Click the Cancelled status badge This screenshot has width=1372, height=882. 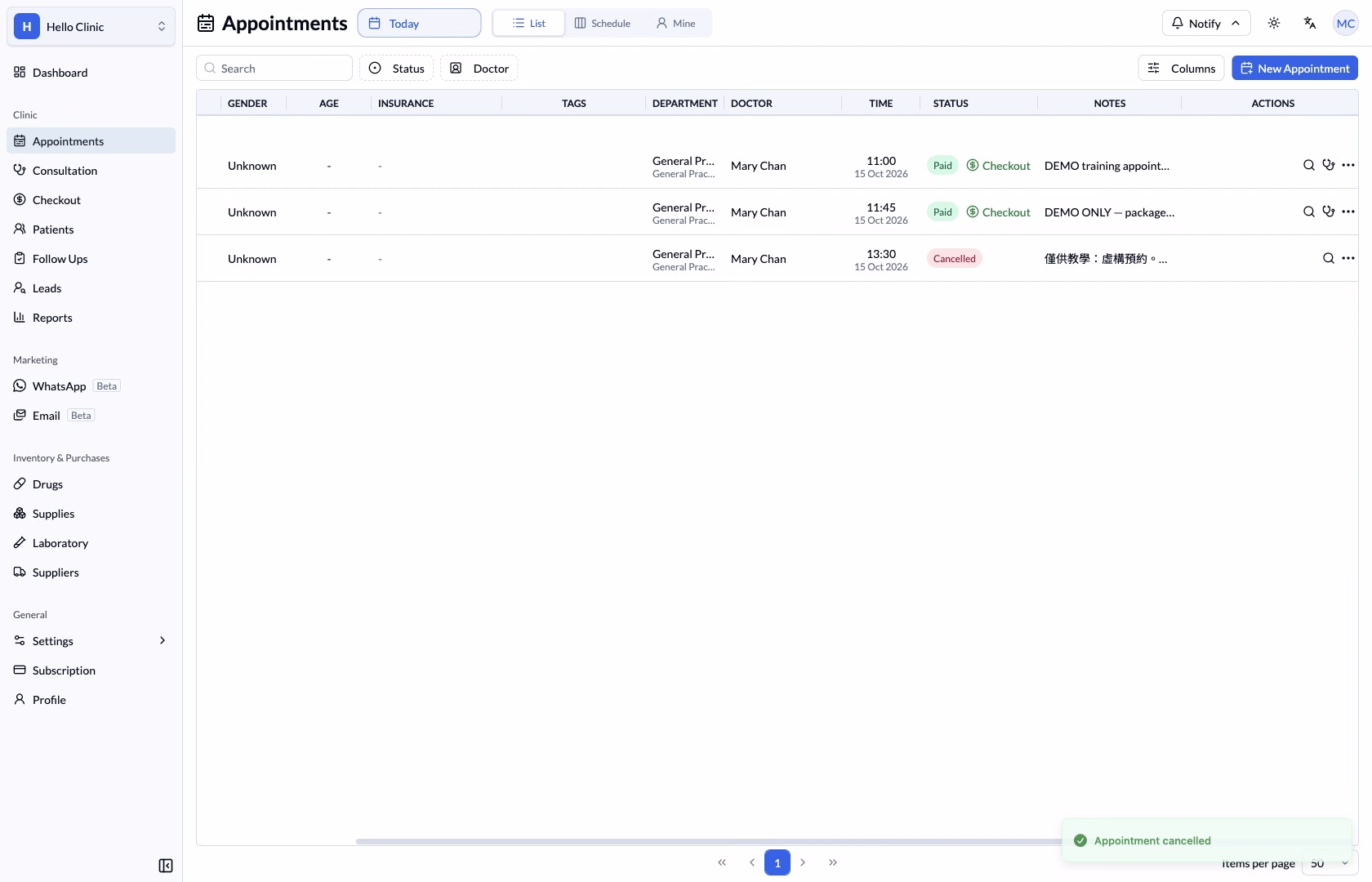tap(954, 258)
